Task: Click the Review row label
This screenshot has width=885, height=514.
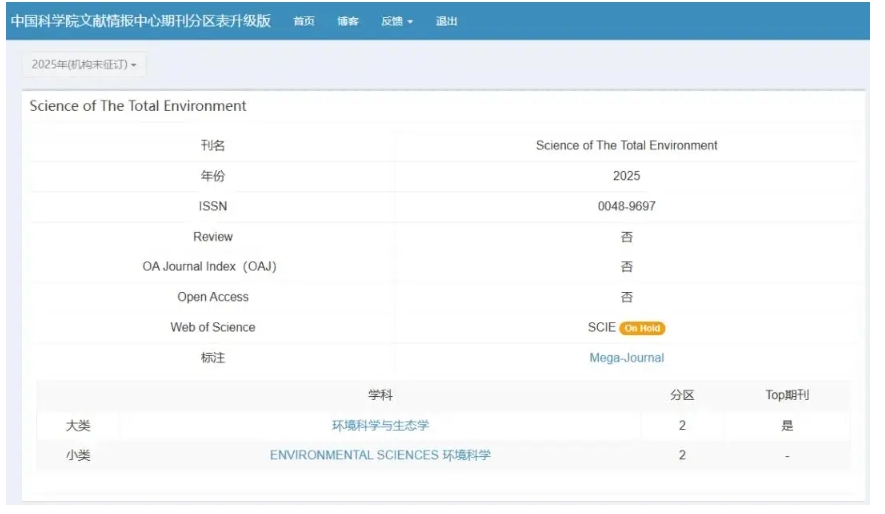Action: [x=213, y=237]
